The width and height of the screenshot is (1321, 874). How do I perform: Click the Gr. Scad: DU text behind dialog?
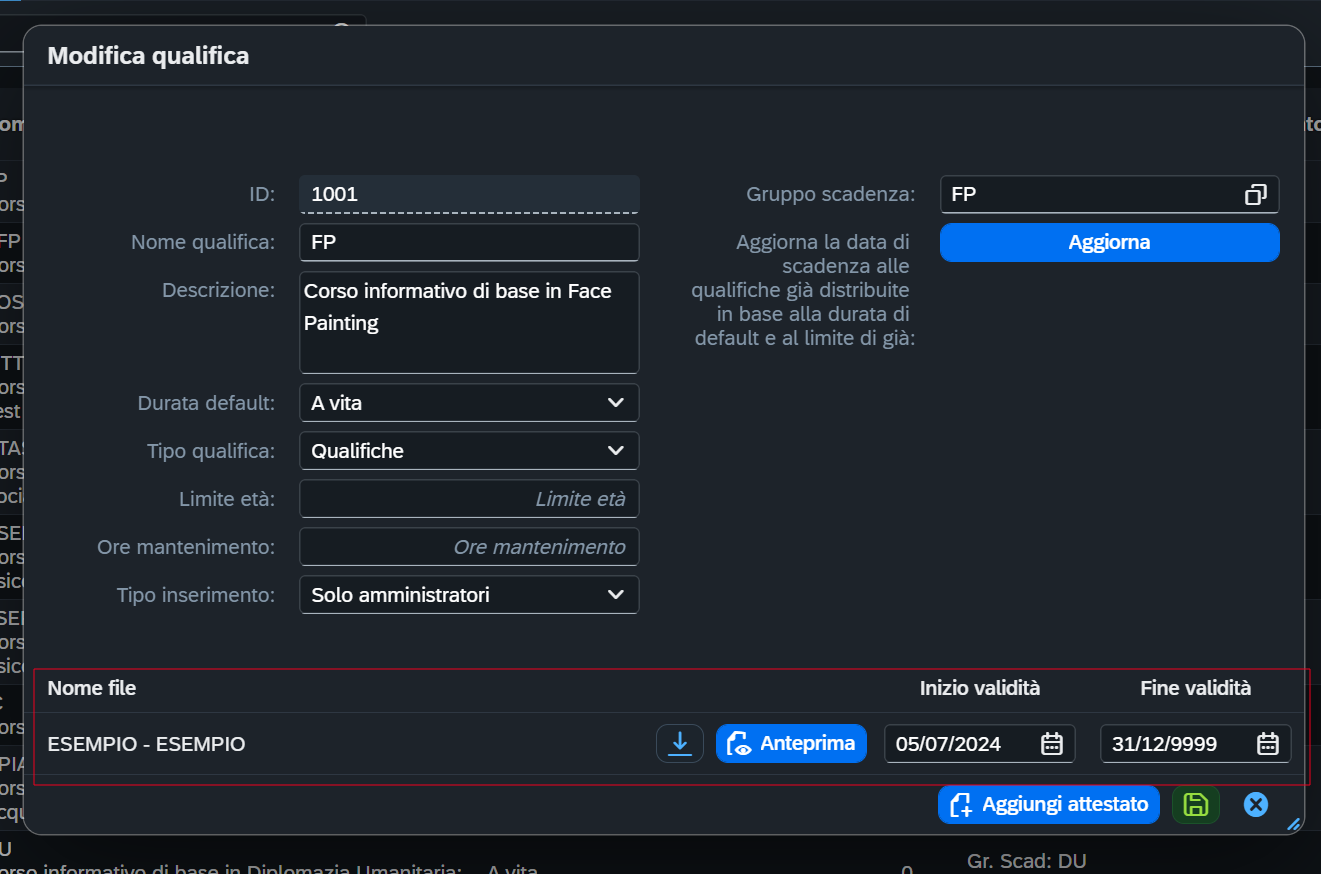[x=1026, y=861]
